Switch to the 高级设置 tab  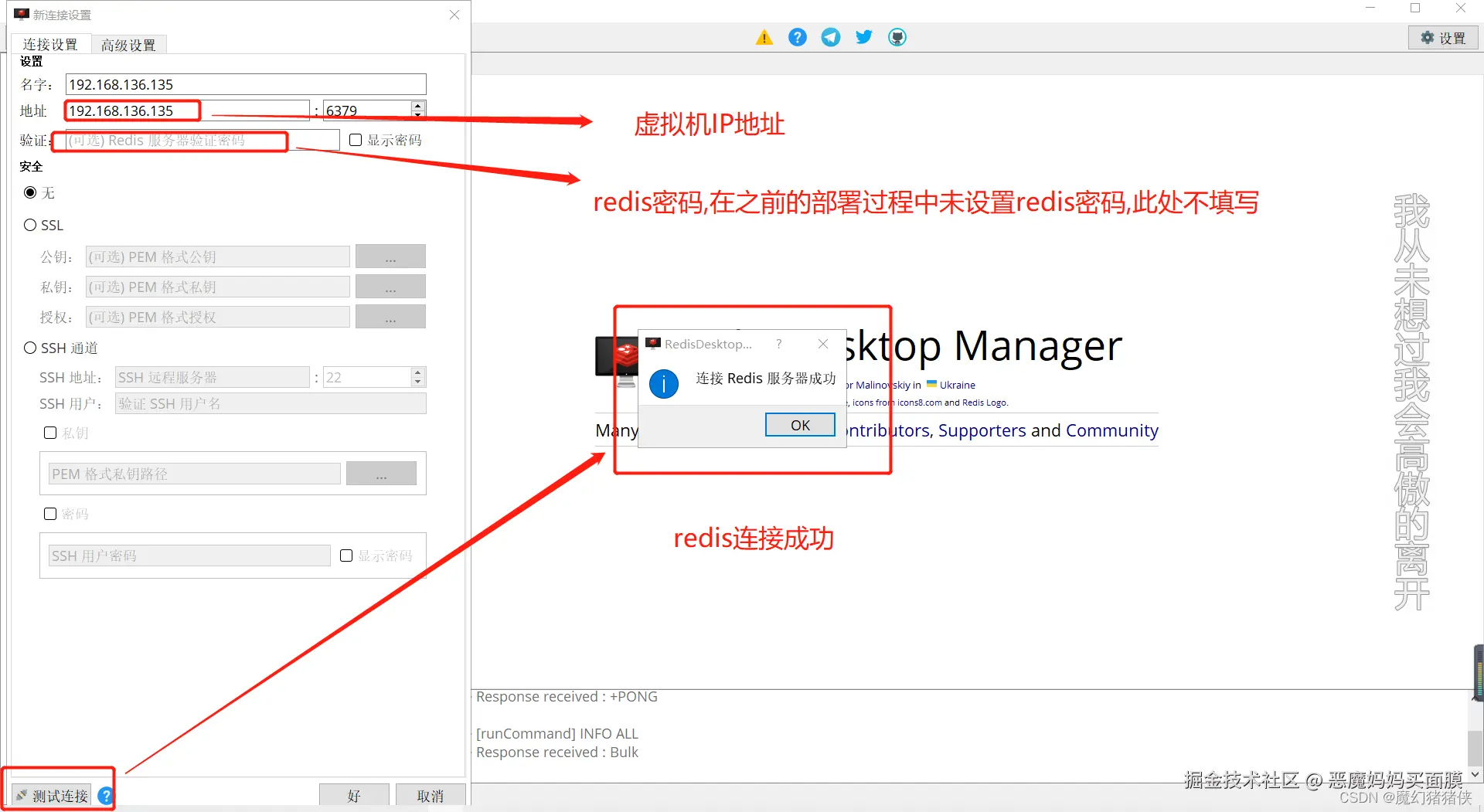128,45
